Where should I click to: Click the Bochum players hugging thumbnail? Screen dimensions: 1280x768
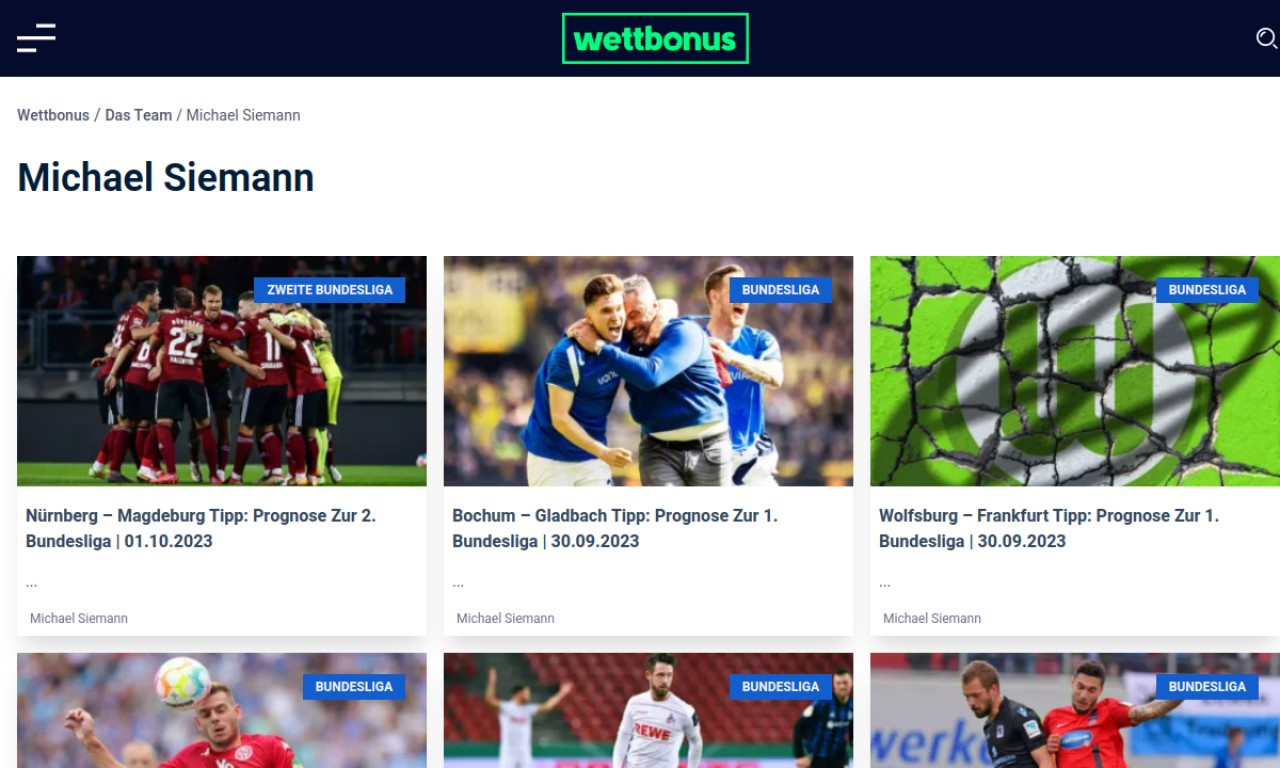(x=648, y=371)
